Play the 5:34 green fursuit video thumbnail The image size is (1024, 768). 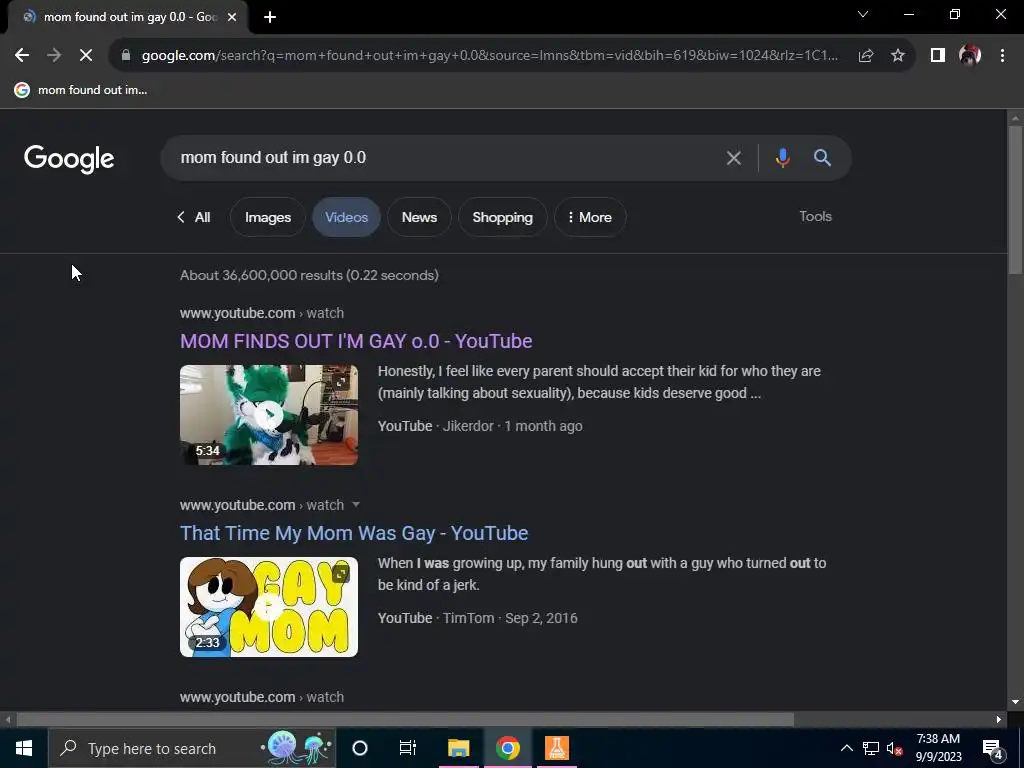[269, 415]
